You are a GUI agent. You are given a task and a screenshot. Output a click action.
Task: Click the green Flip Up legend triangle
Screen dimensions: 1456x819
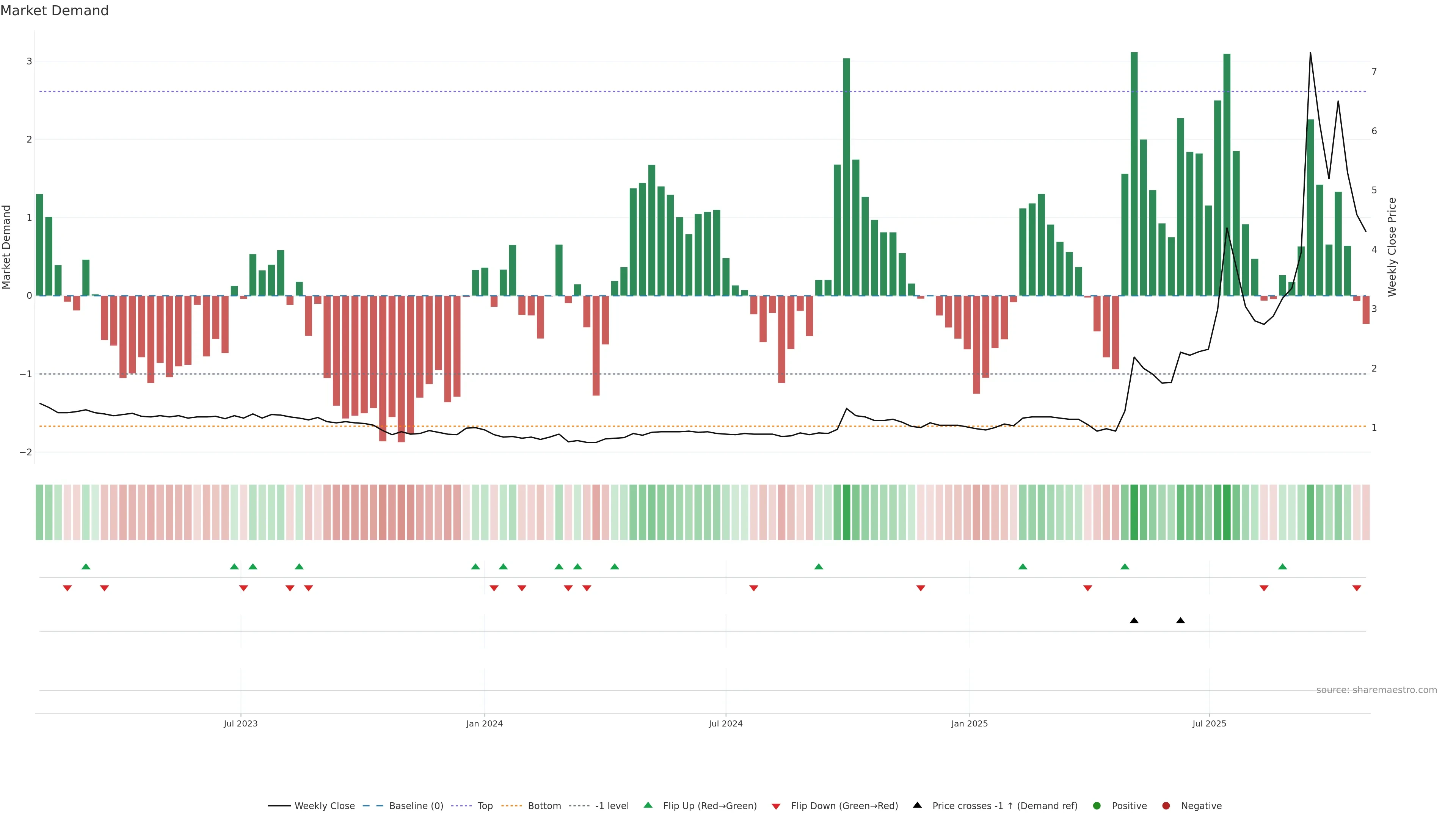click(x=648, y=805)
